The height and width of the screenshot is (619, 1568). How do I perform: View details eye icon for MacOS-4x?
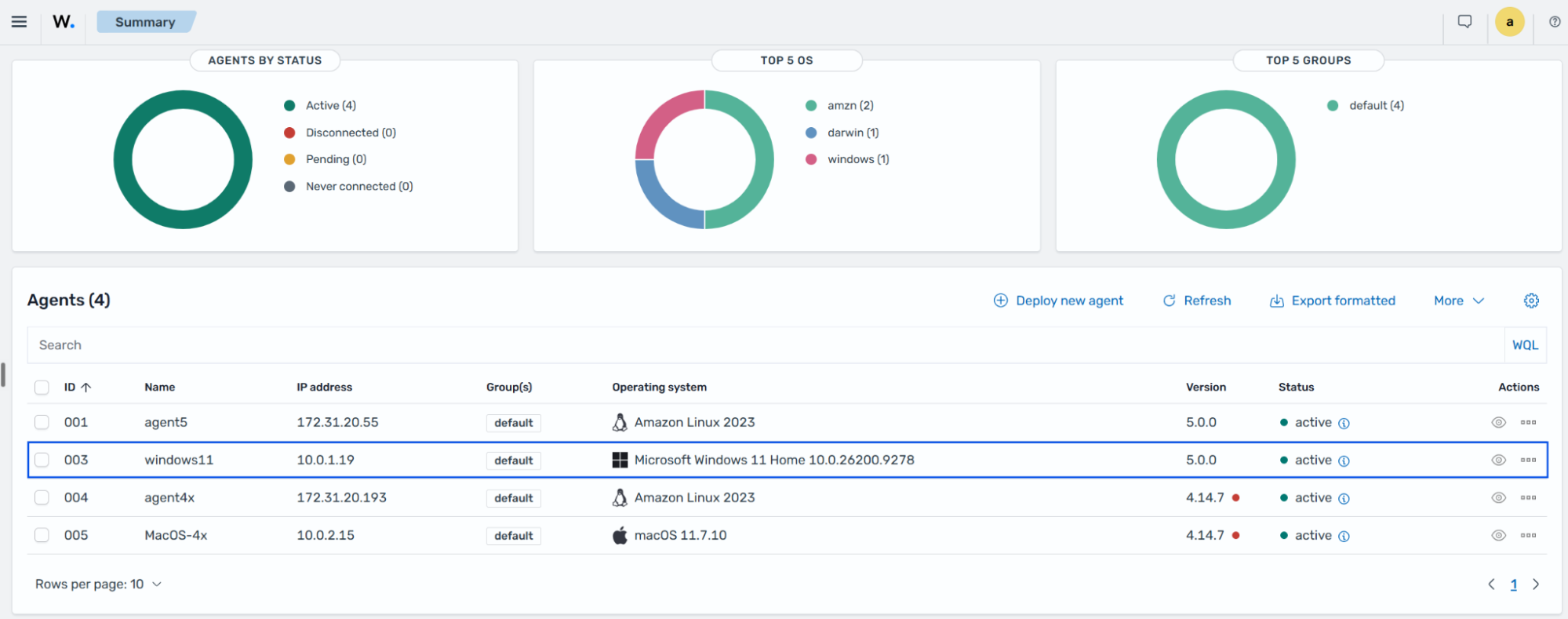pos(1498,535)
